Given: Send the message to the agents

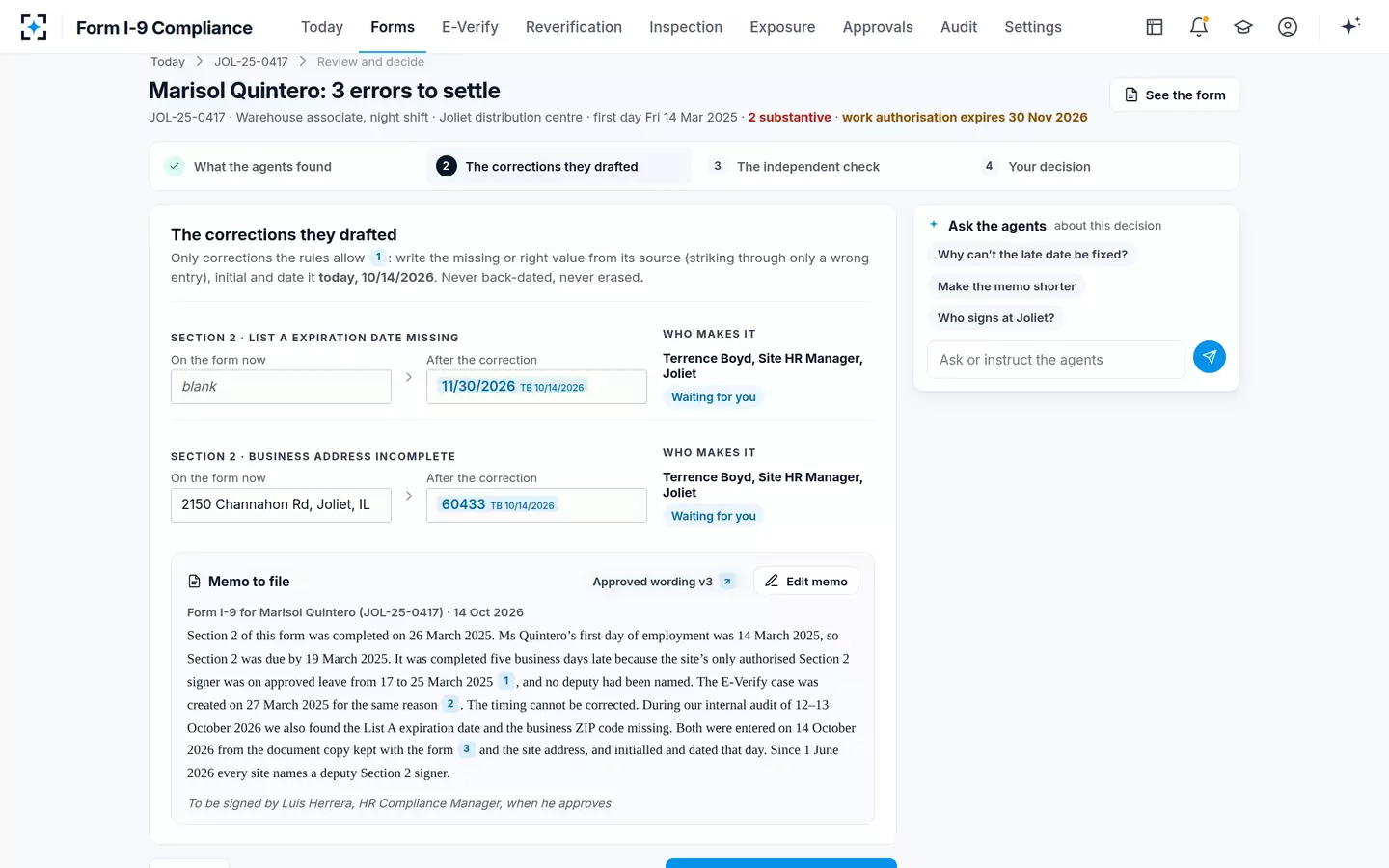Looking at the screenshot, I should coord(1210,357).
